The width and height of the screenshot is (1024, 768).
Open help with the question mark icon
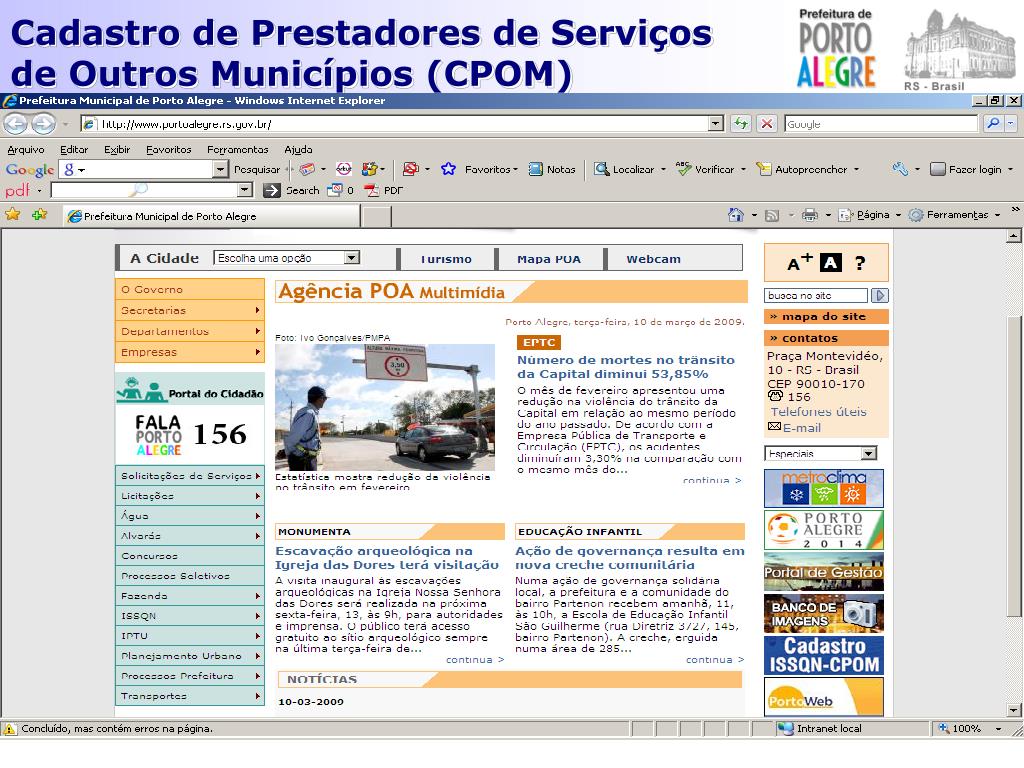point(860,263)
